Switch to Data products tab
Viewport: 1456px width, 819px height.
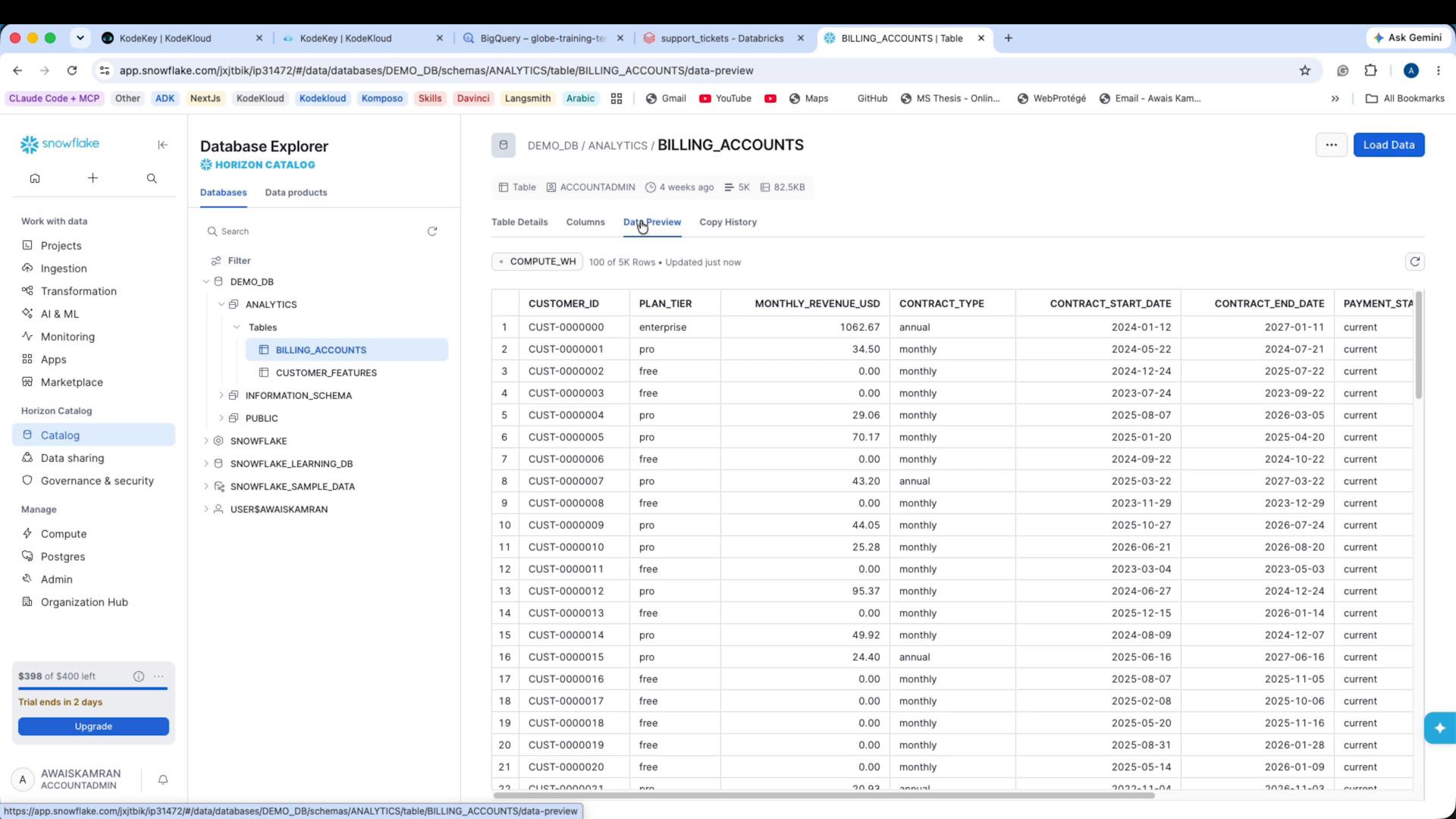coord(296,193)
